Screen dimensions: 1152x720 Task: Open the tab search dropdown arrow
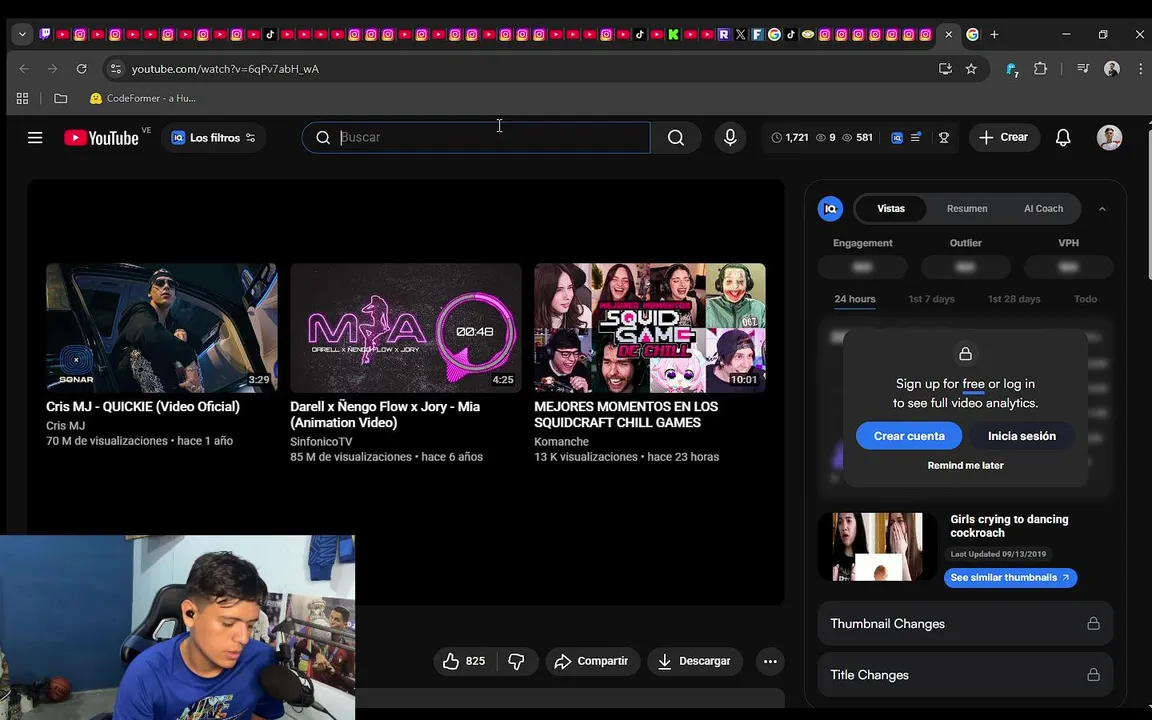pos(22,35)
